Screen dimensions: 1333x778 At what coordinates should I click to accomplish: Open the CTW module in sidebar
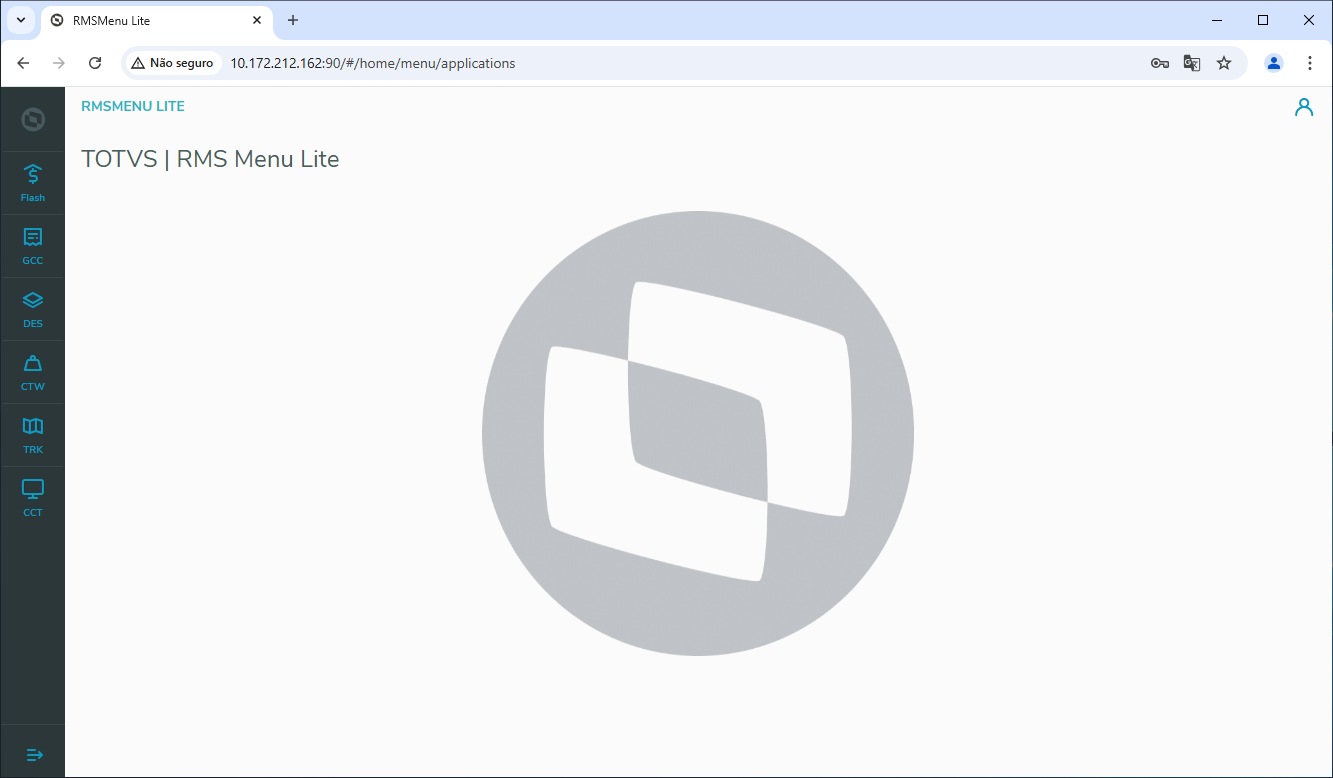[x=32, y=372]
